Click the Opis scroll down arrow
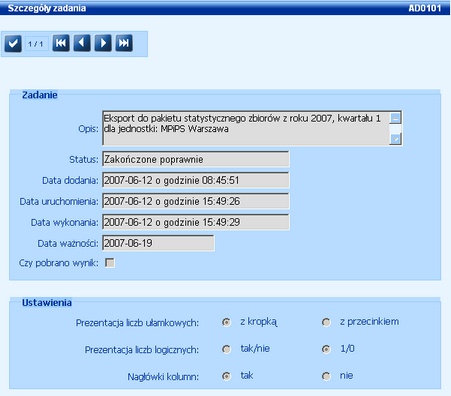The image size is (451, 396). click(x=395, y=139)
